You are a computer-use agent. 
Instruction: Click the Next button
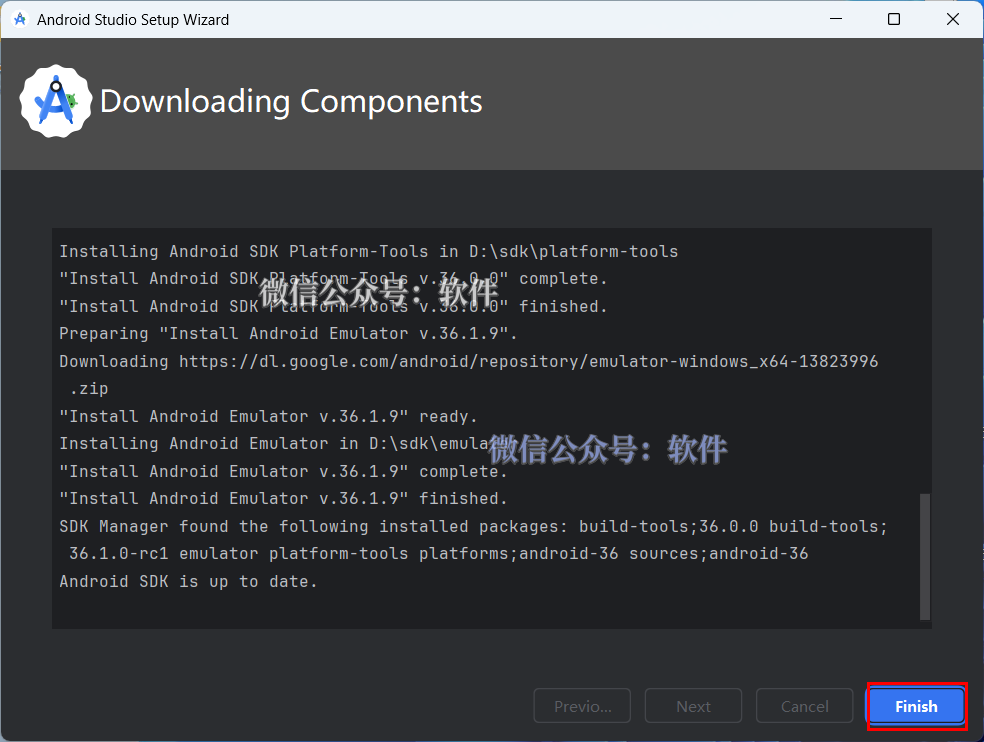pos(693,706)
